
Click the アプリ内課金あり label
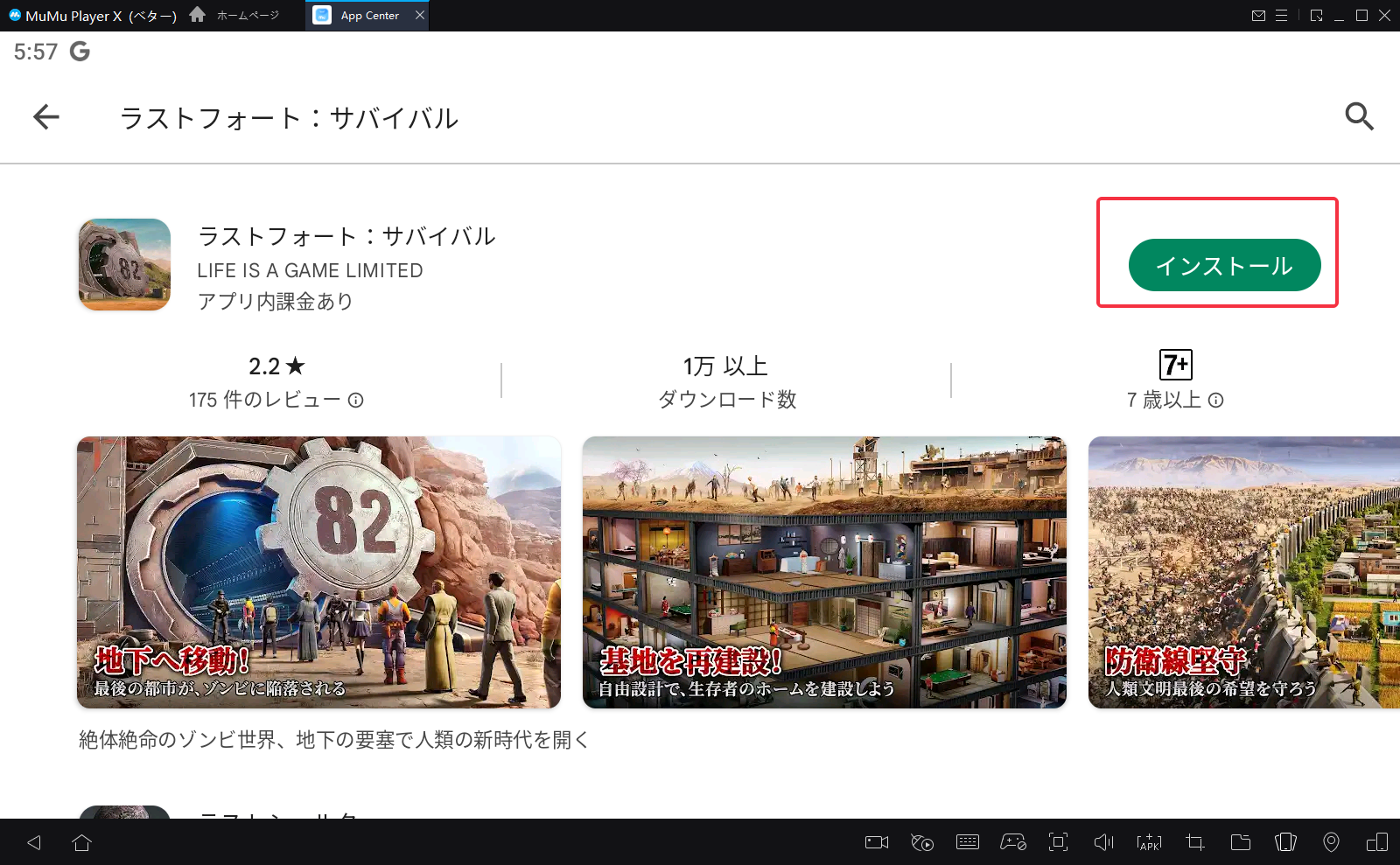tap(276, 301)
